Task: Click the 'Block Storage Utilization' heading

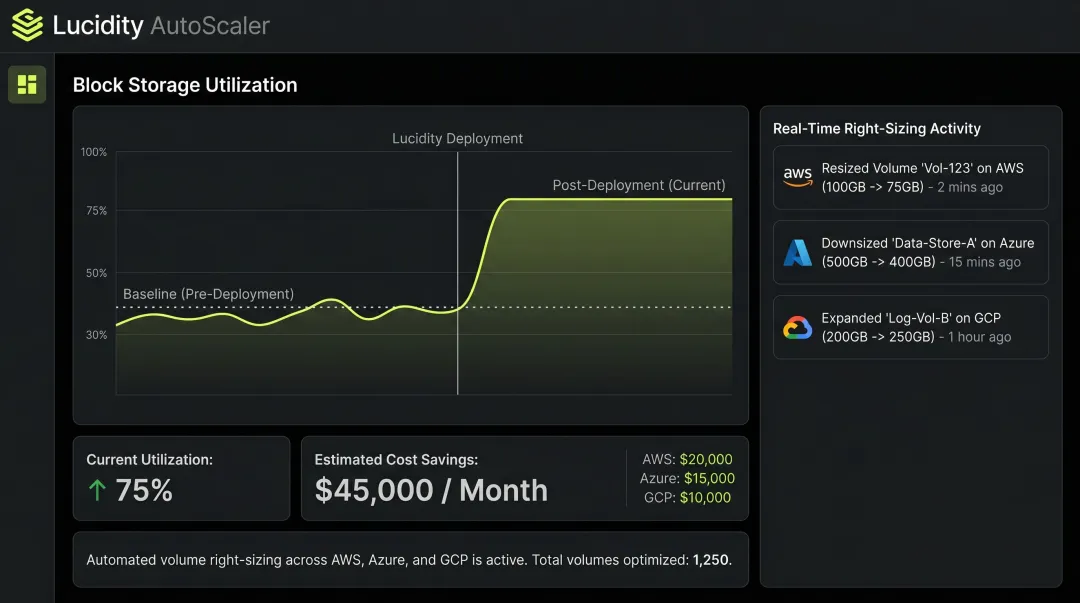Action: tap(185, 85)
